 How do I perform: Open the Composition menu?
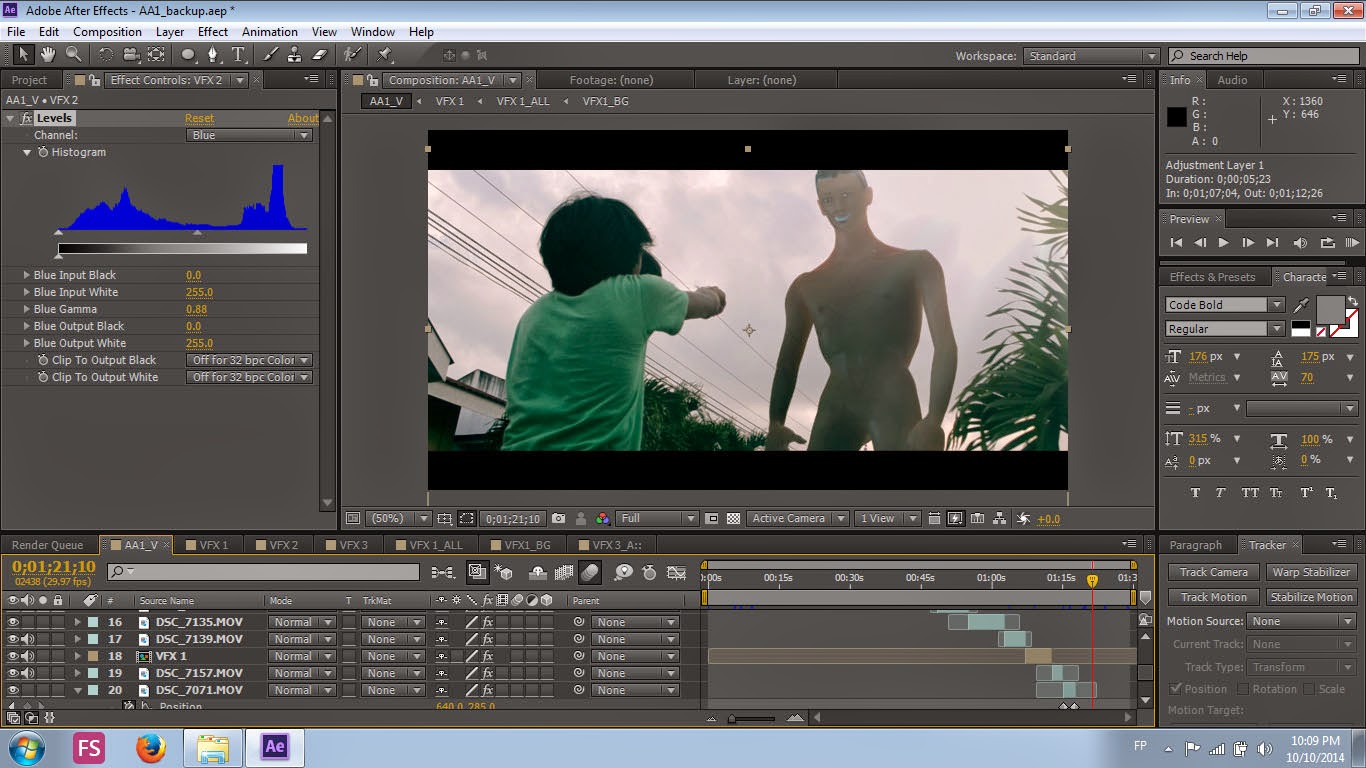(x=107, y=32)
